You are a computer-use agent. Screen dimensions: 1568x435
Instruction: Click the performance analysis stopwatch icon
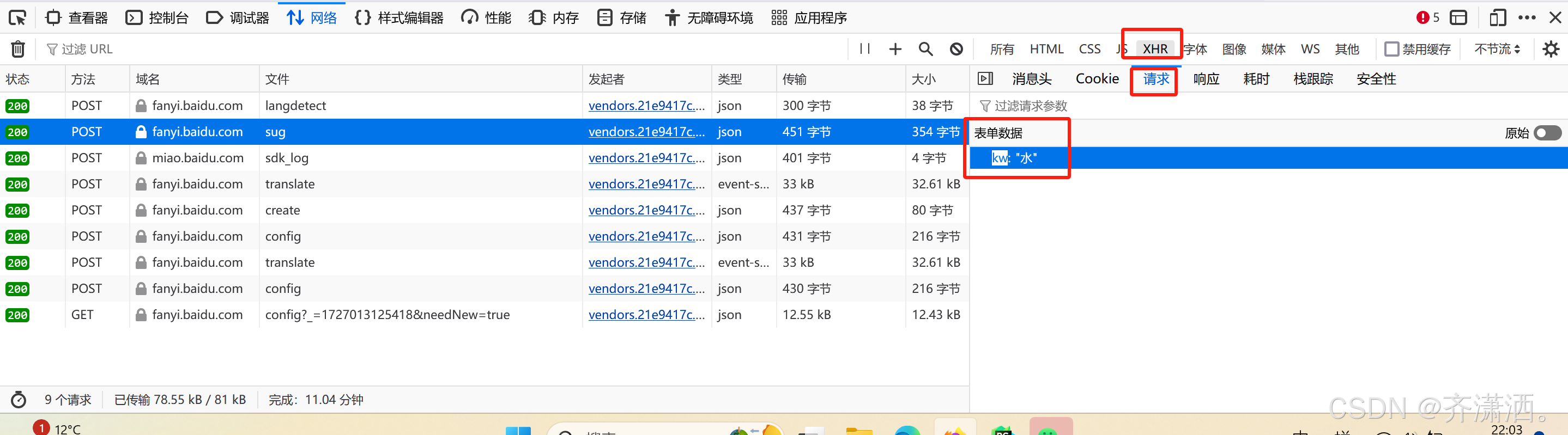click(19, 400)
